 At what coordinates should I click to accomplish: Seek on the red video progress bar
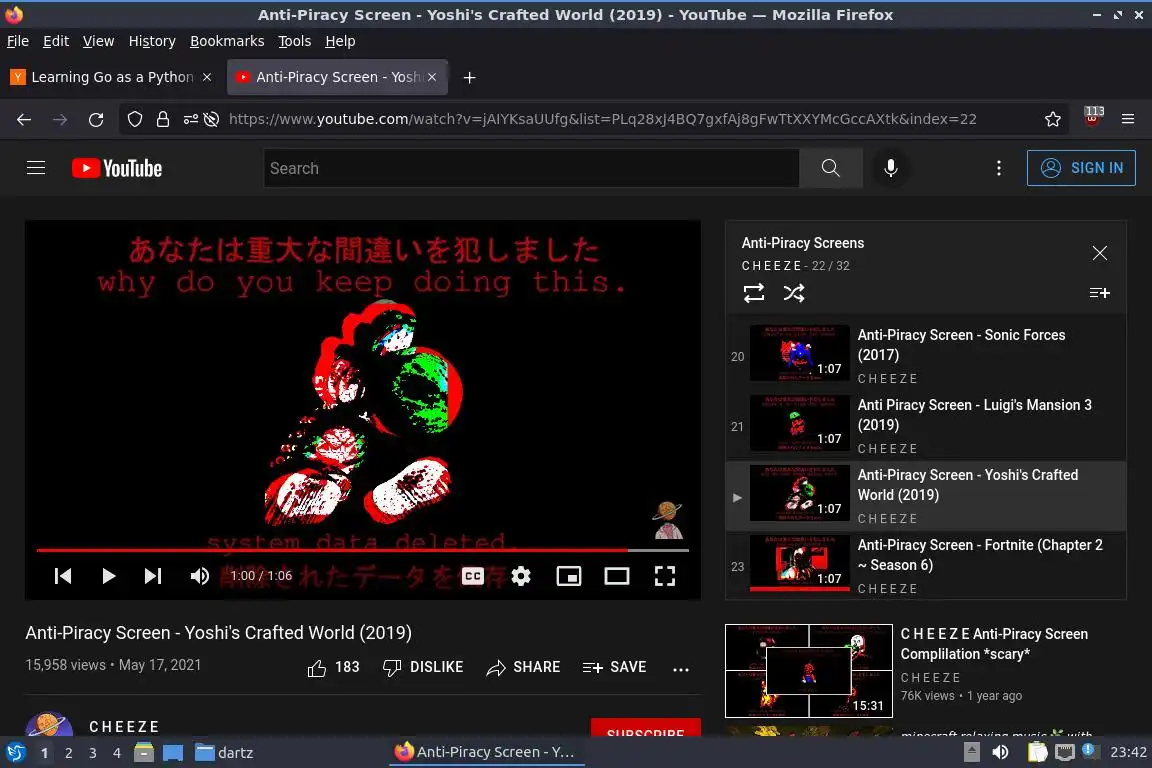pos(363,550)
